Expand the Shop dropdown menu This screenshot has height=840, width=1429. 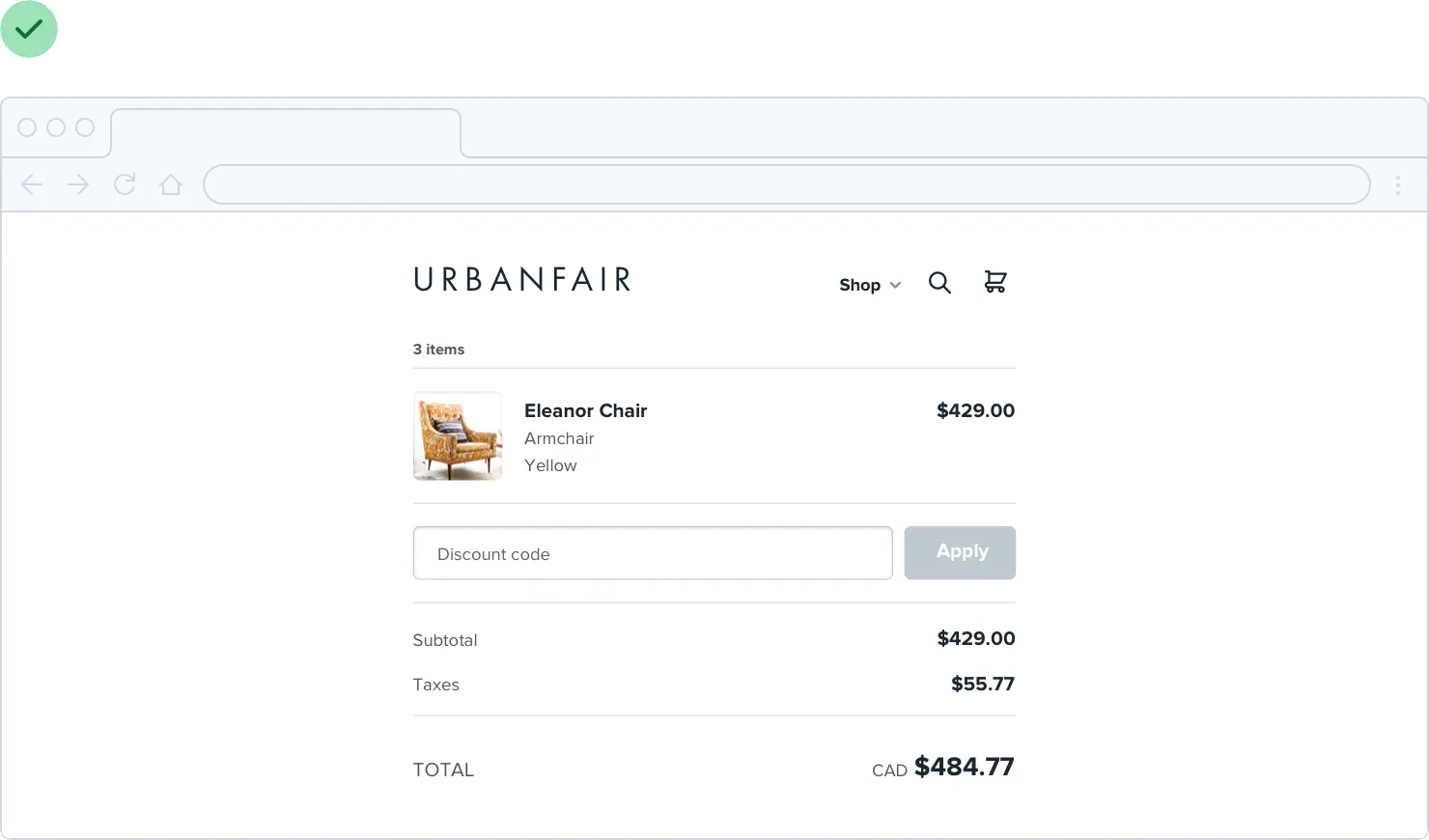pos(859,285)
